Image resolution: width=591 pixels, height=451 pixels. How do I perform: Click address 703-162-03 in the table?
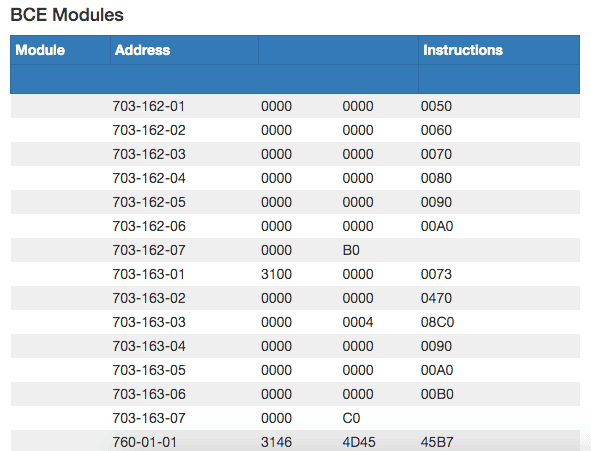[x=149, y=154]
